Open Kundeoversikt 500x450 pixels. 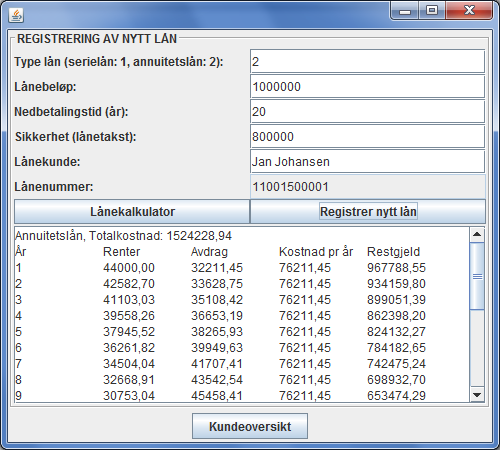point(250,426)
